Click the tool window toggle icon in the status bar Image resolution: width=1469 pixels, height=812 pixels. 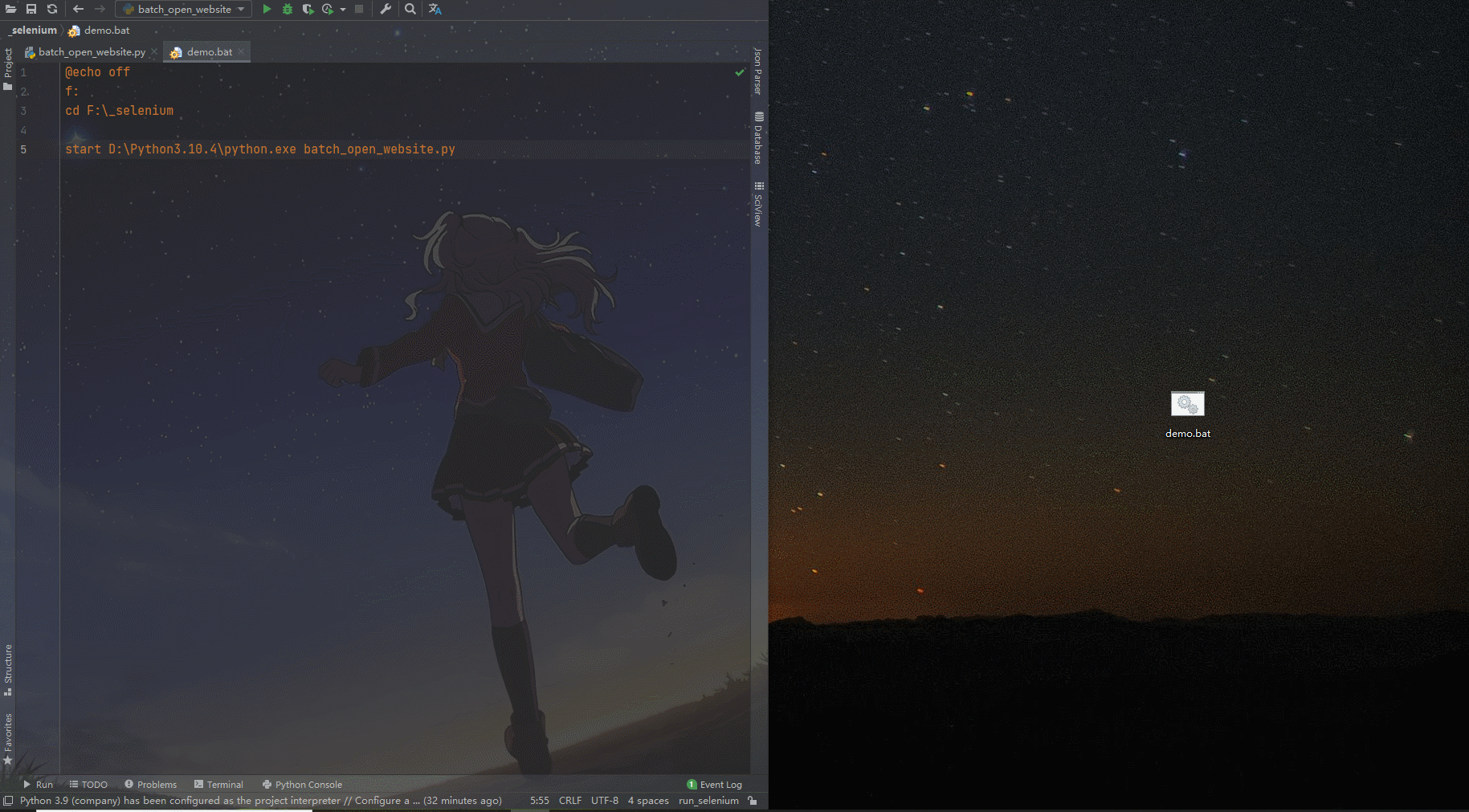[8, 801]
